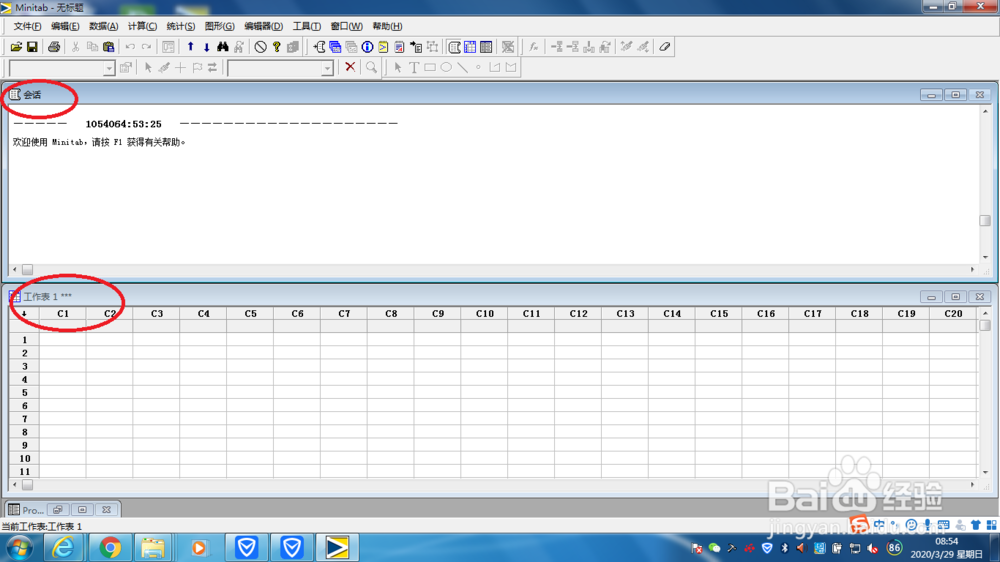Activate the Session window toolbar icon
The width and height of the screenshot is (1000, 562).
click(x=454, y=47)
